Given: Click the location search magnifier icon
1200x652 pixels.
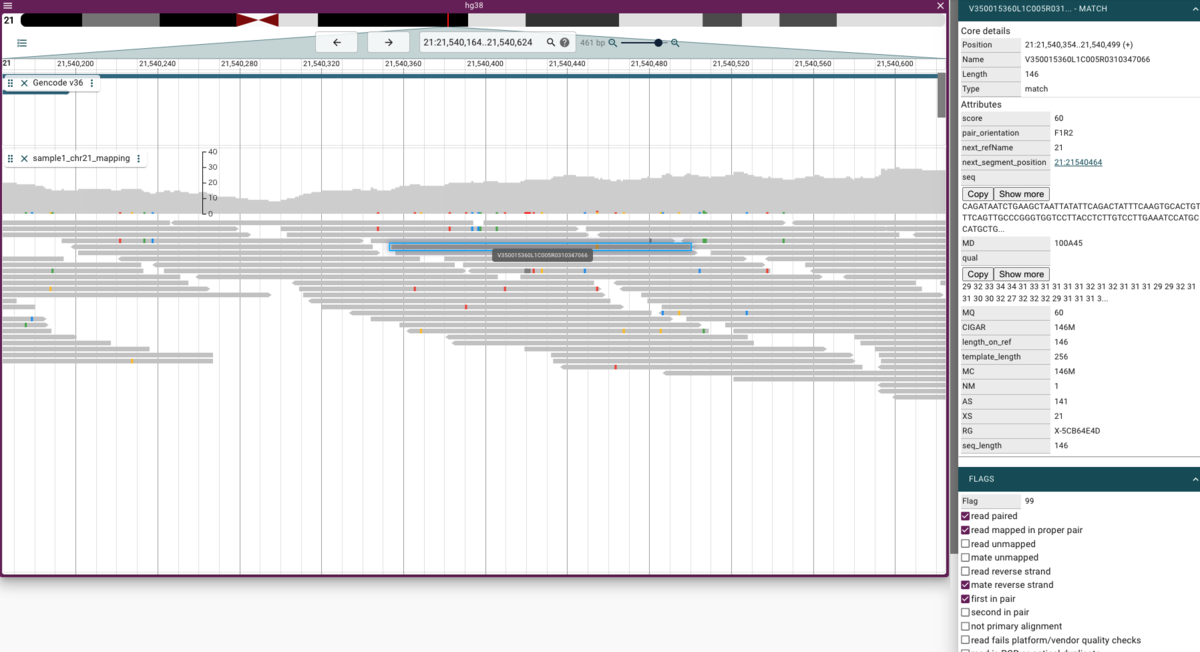Looking at the screenshot, I should (551, 43).
